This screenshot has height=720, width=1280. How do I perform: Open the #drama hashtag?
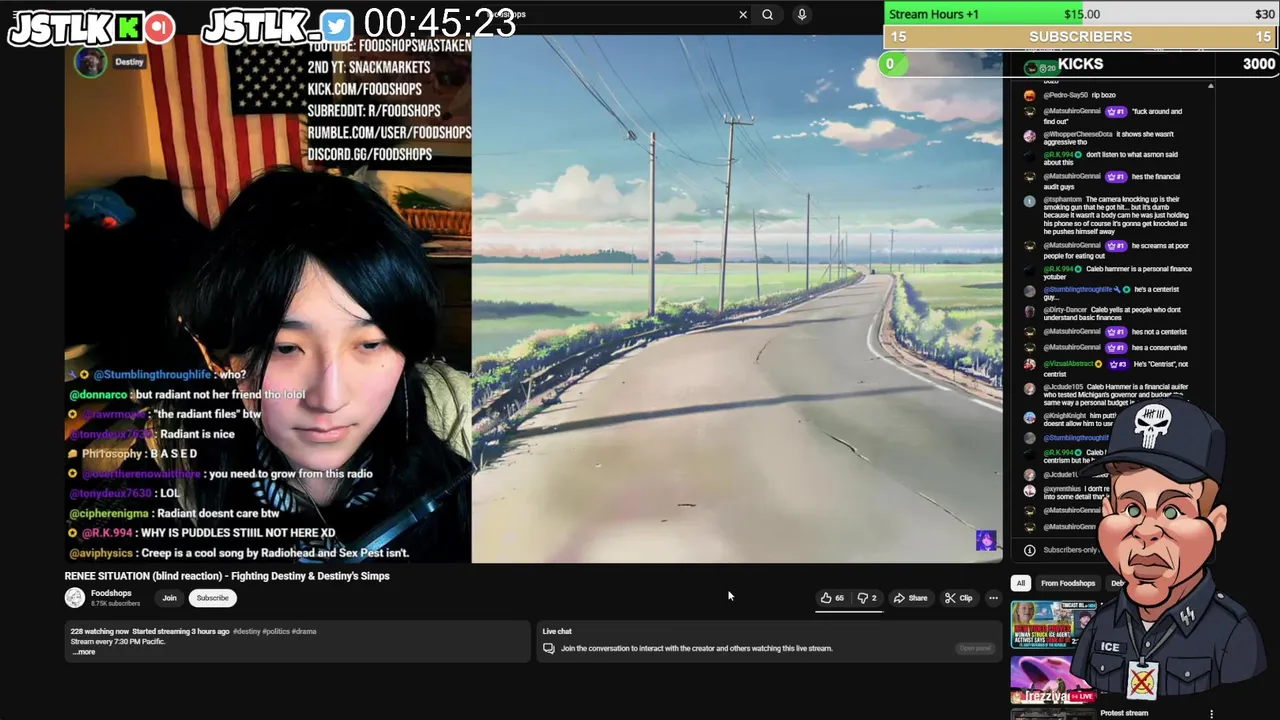pos(303,632)
